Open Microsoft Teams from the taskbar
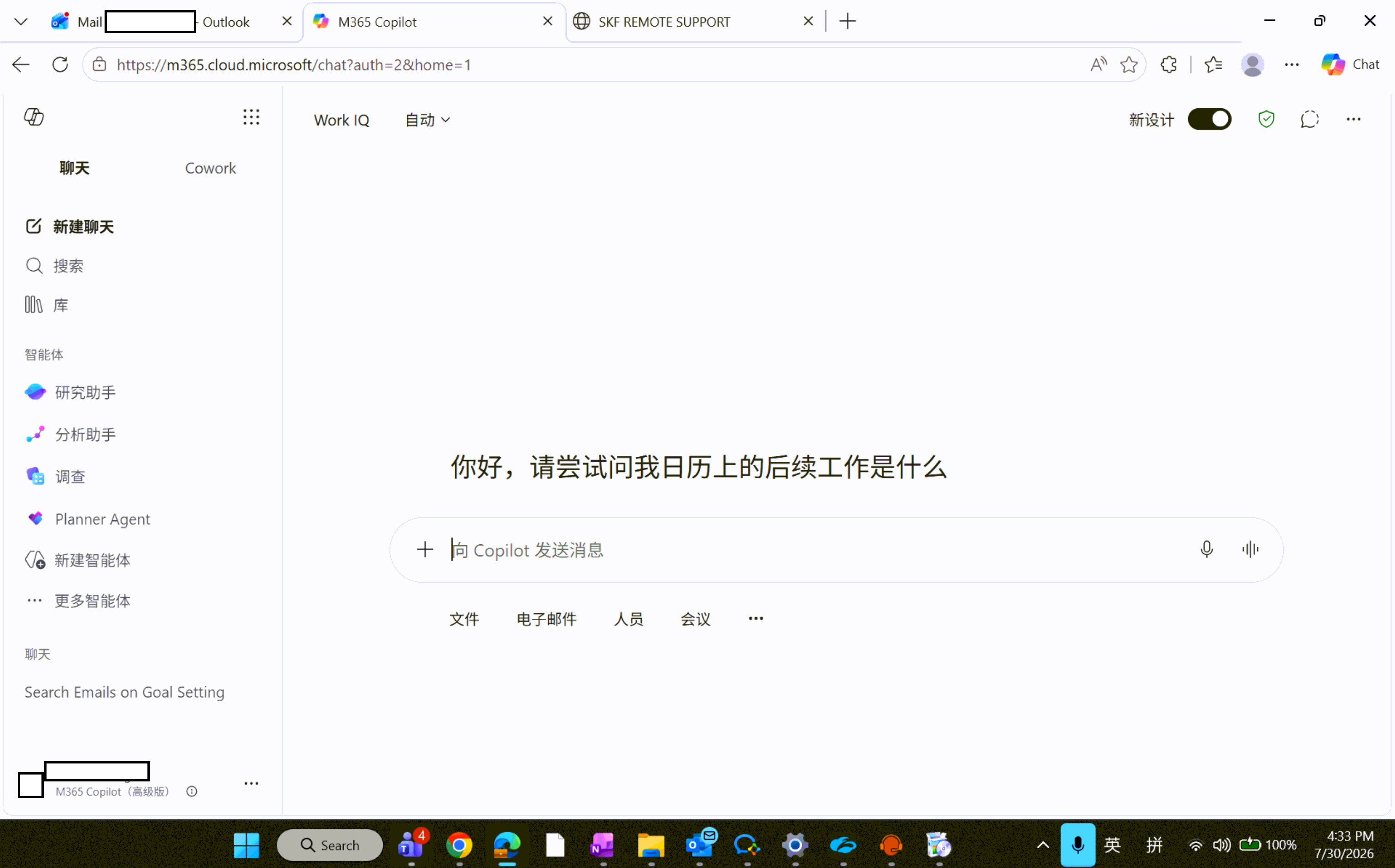The width and height of the screenshot is (1395, 868). pos(411,845)
